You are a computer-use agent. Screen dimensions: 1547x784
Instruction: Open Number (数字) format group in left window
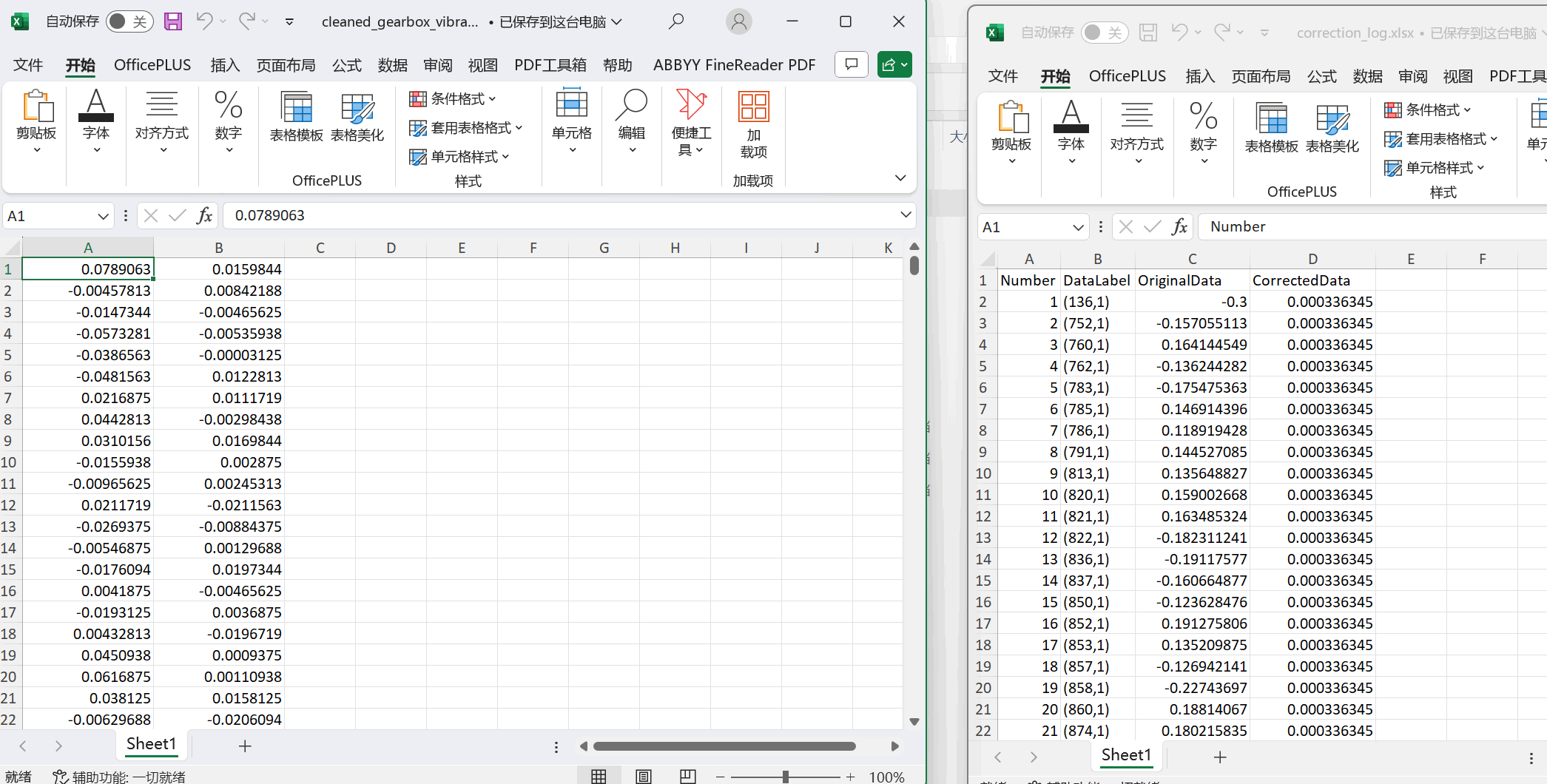pos(229,122)
